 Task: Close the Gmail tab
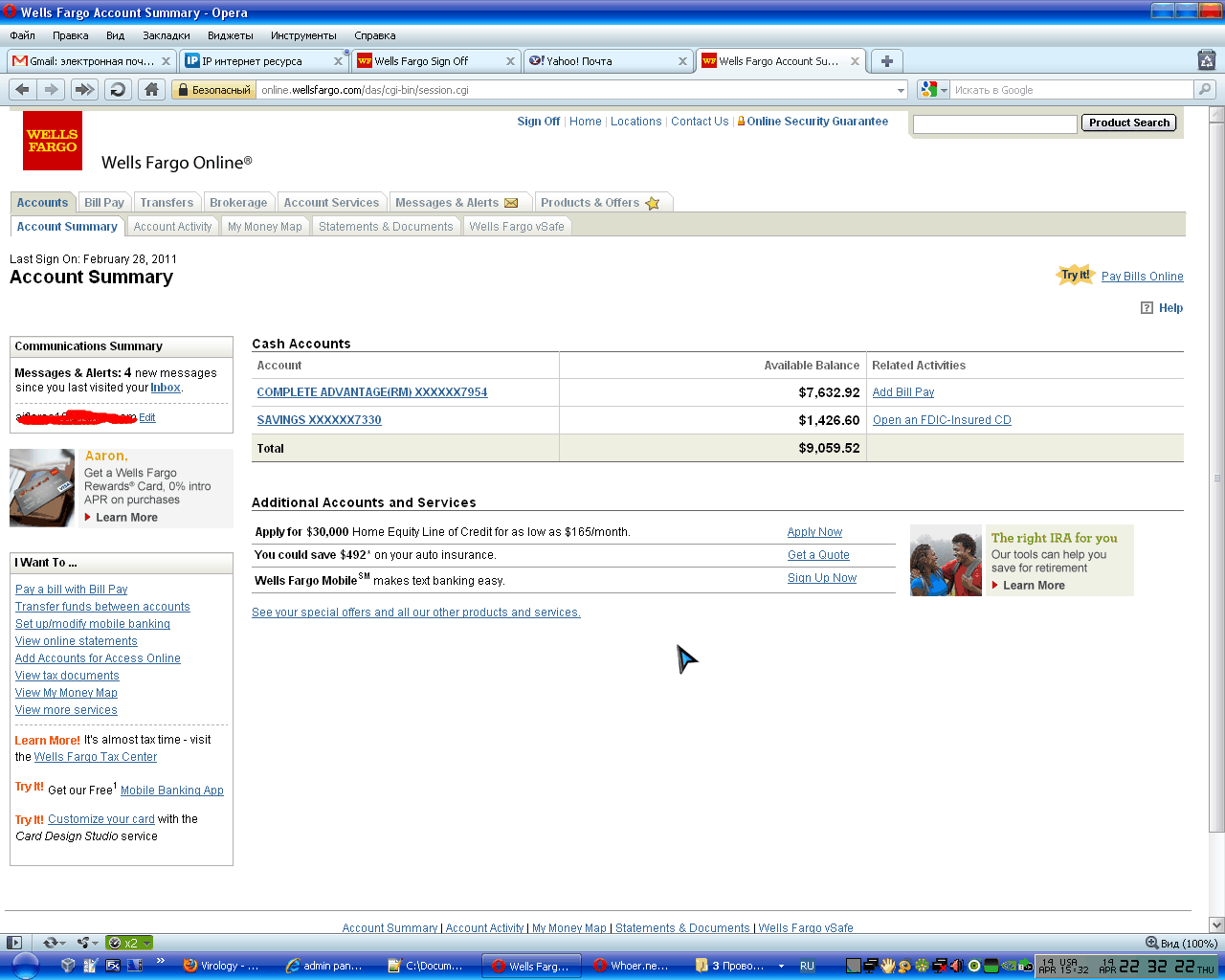pos(166,61)
